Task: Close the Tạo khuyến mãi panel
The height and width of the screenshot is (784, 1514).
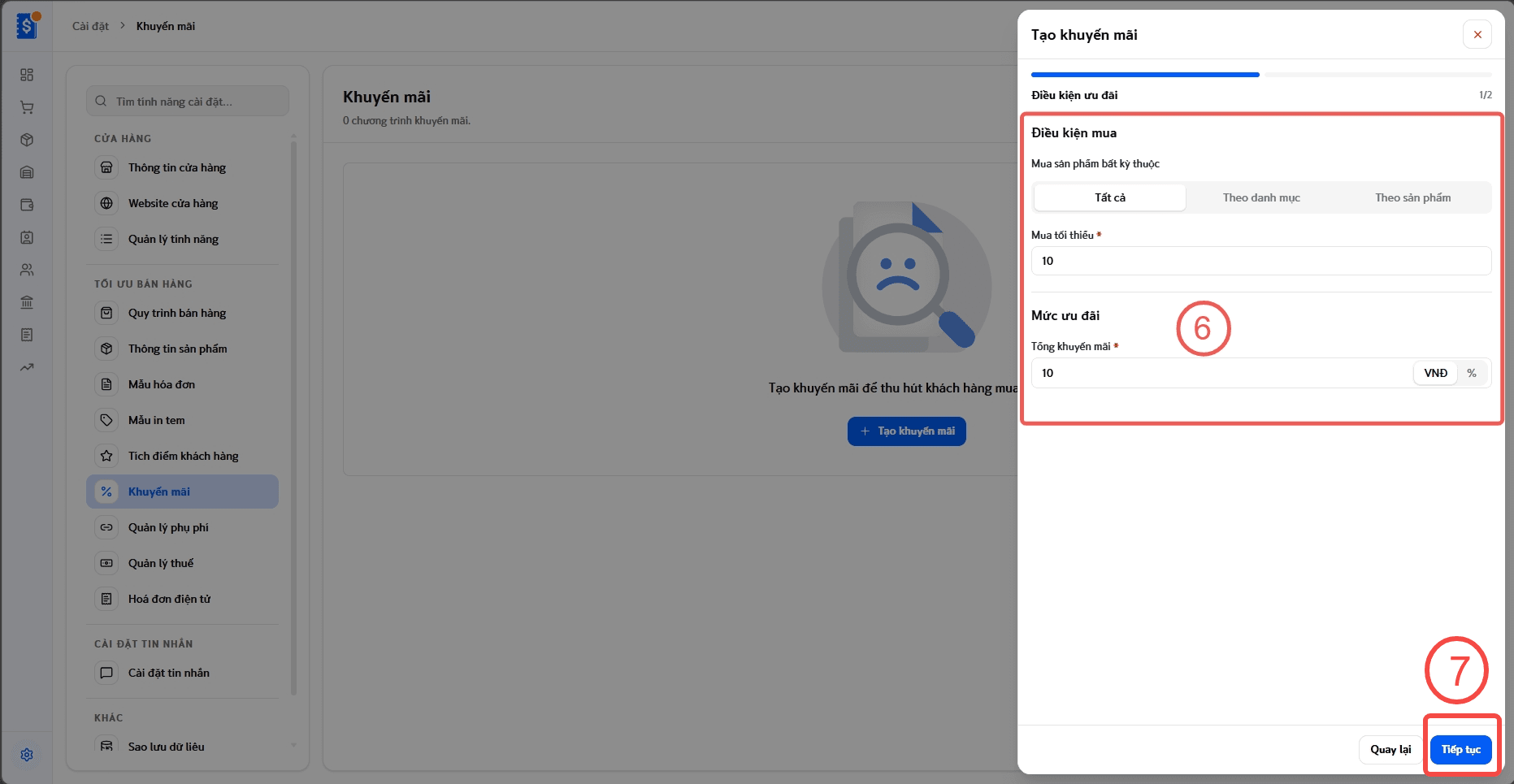Action: 1477,35
